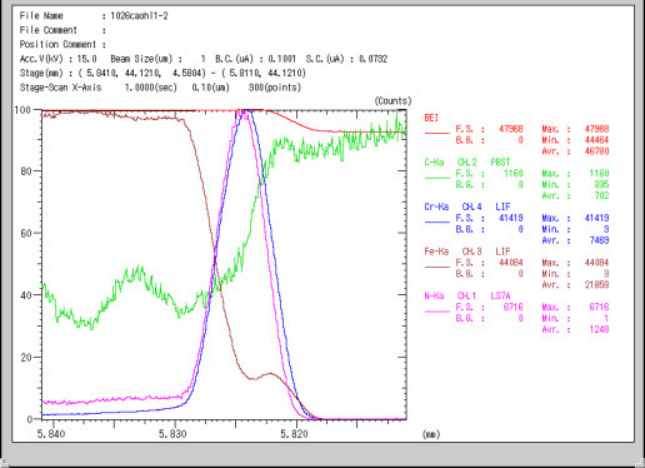Viewport: 645px width, 468px height.
Task: Select the Cr-Ka legend title
Action: point(436,207)
